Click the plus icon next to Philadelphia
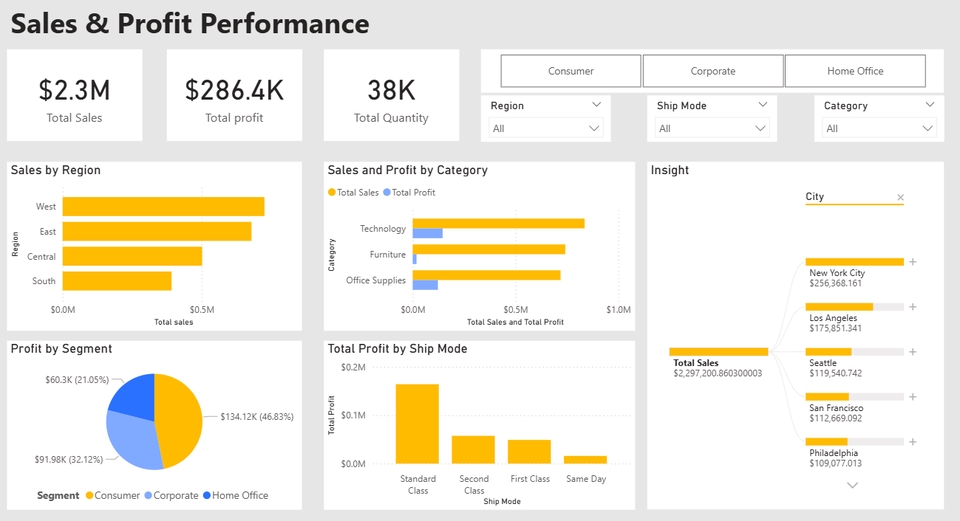 (913, 442)
